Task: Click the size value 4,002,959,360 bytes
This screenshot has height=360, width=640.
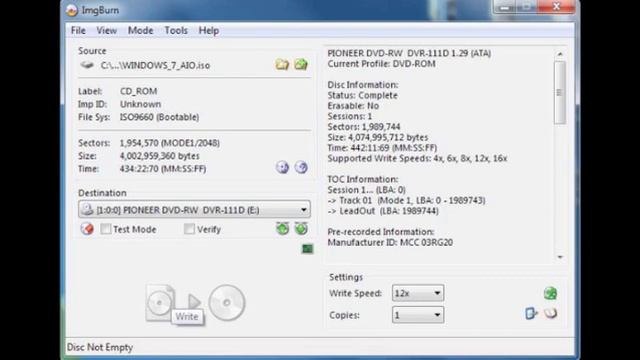Action: click(x=160, y=156)
